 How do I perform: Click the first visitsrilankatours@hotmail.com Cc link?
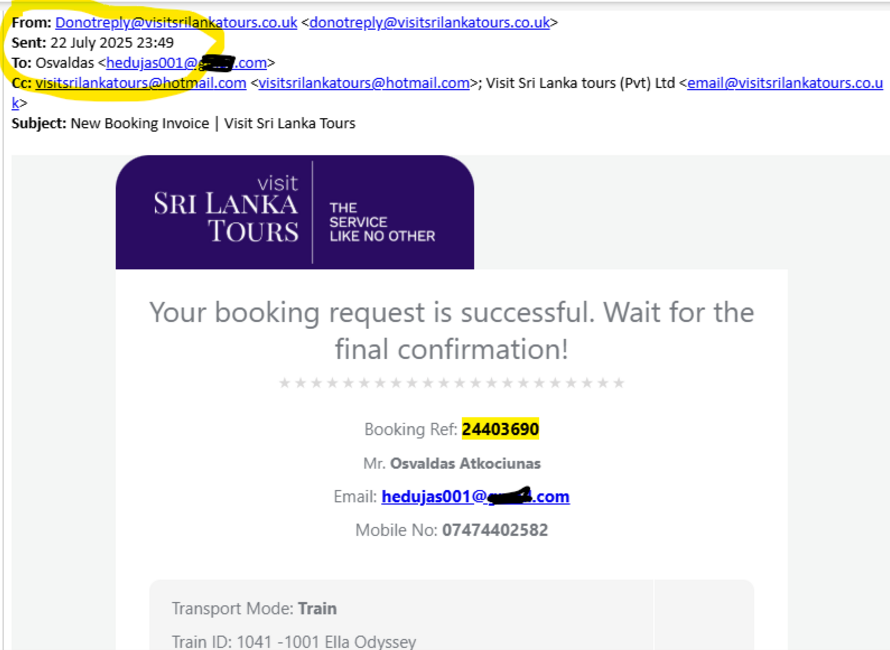coord(140,83)
